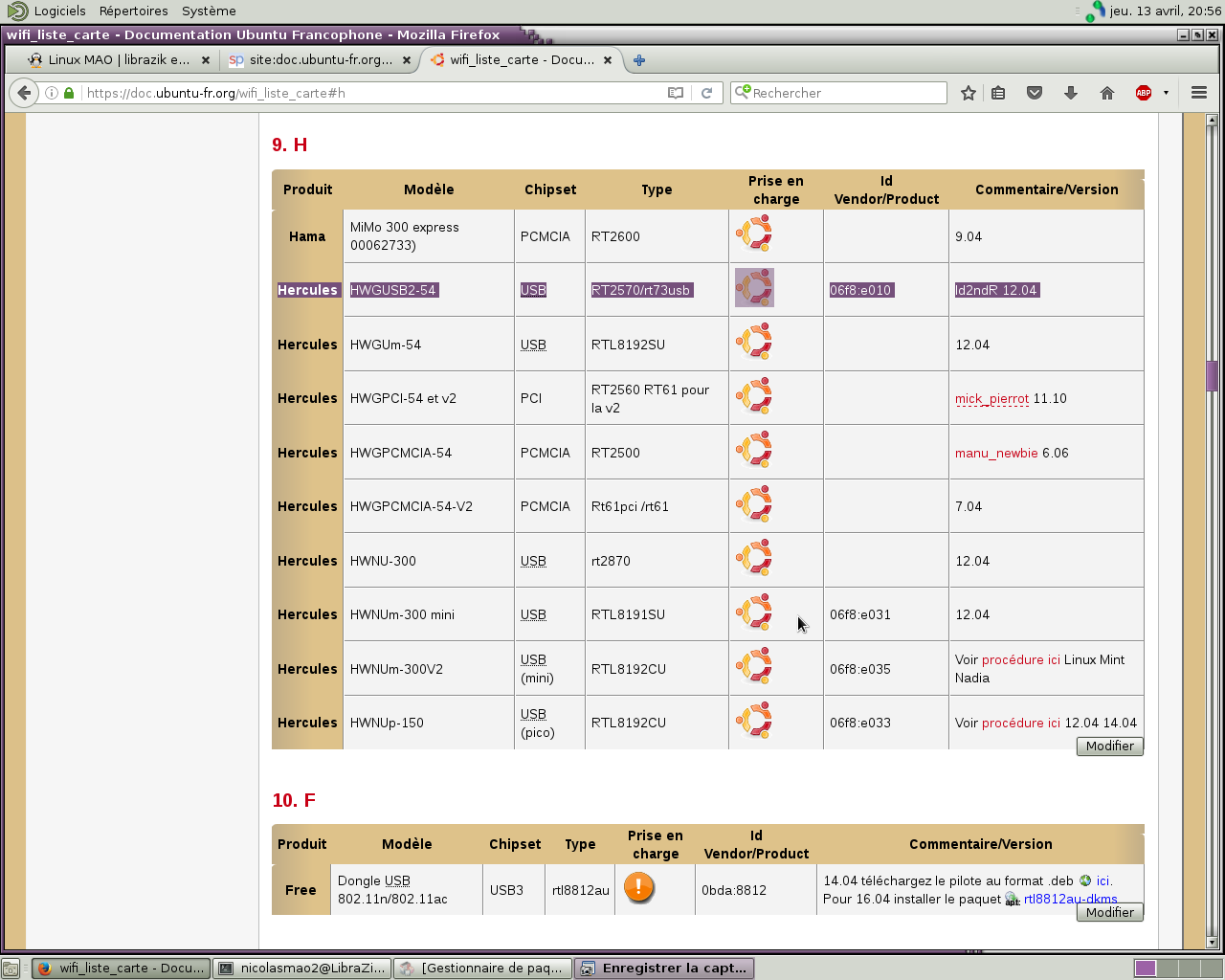Click the Ubuntu icon in the HWGPCMCIA-54 row
The width and height of the screenshot is (1225, 980).
pyautogui.click(x=754, y=450)
